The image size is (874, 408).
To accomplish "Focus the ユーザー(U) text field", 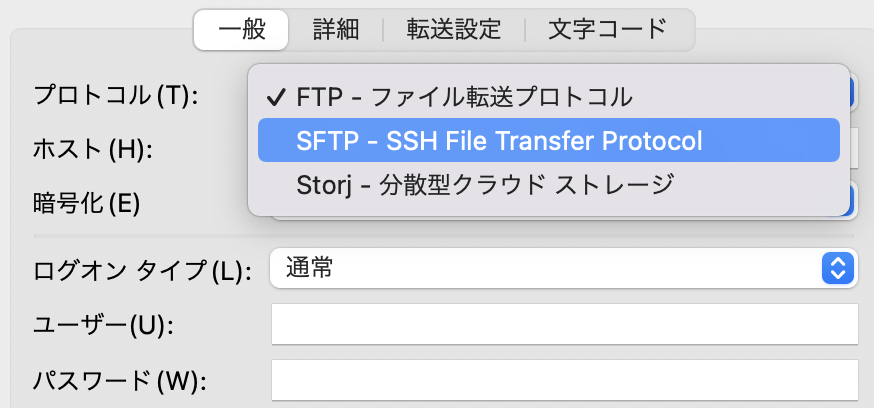I will tap(565, 324).
